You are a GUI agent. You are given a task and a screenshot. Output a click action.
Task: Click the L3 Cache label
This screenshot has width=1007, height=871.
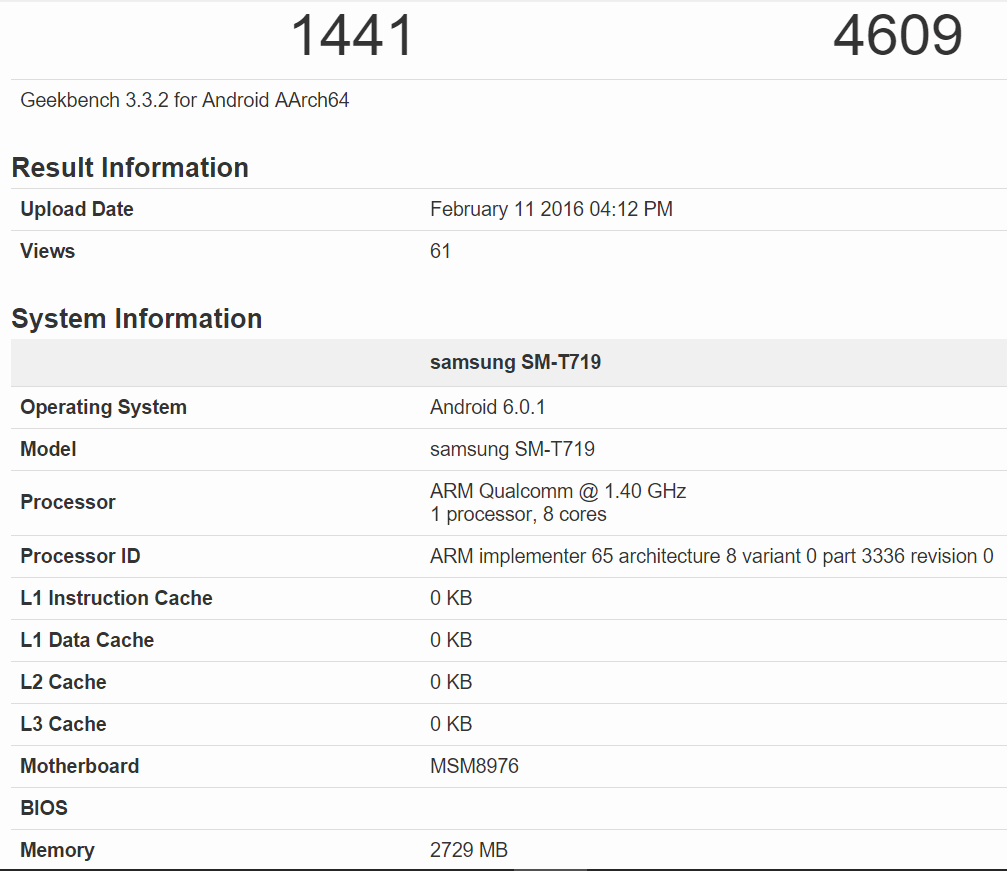click(x=63, y=724)
